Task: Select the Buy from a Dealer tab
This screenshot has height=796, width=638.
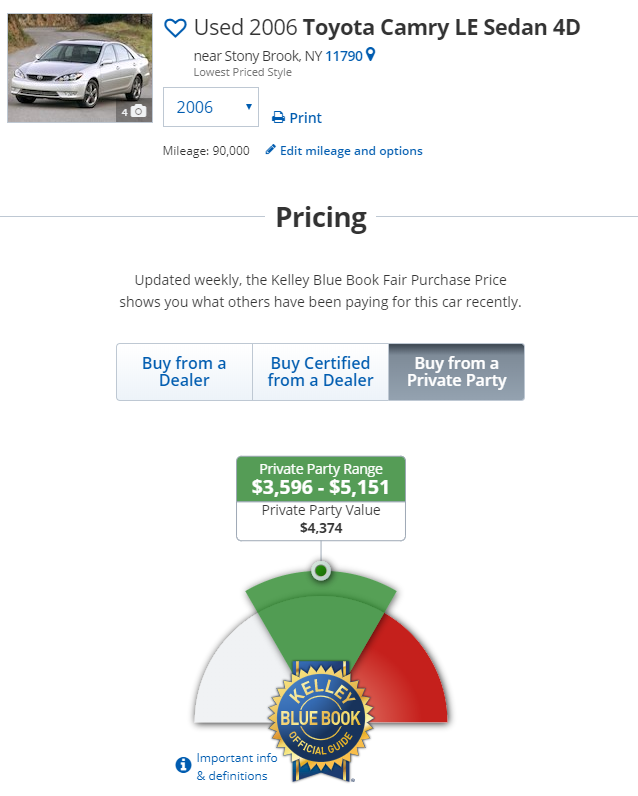Action: (184, 372)
